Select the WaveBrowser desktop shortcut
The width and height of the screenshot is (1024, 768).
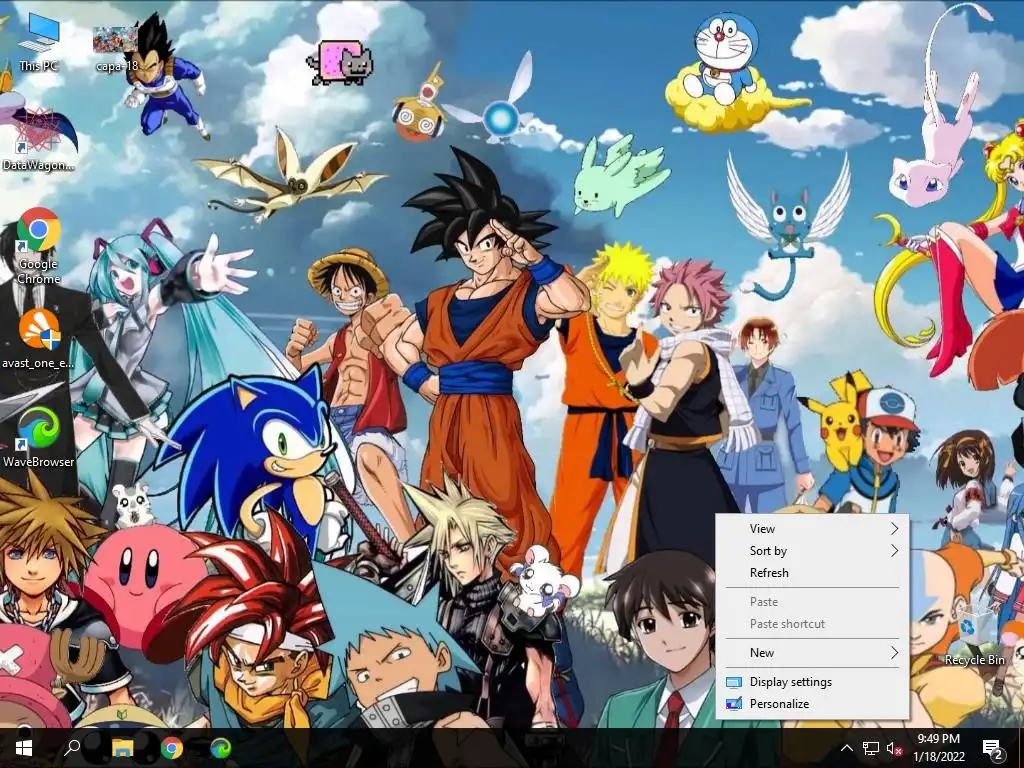coord(39,437)
